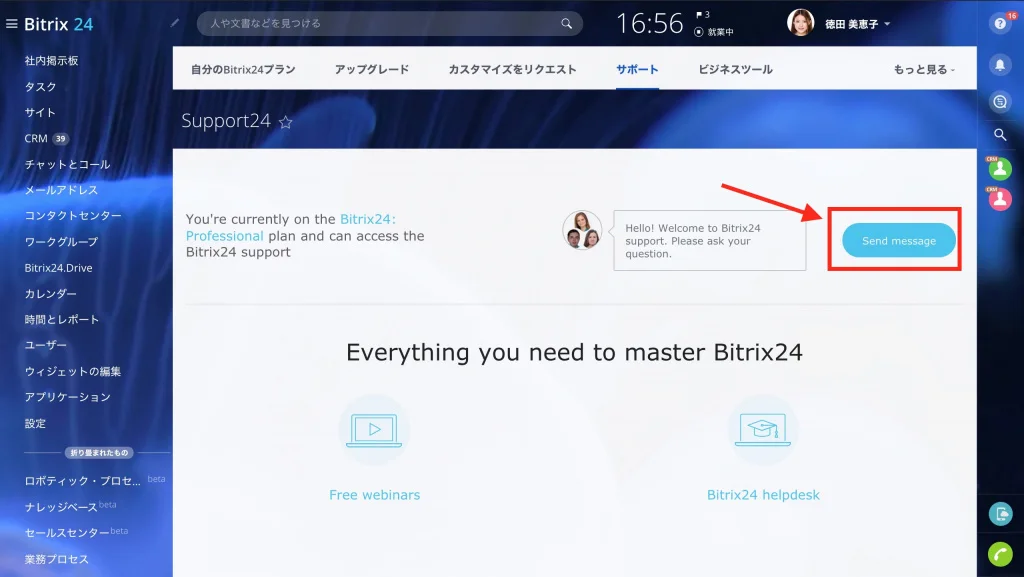Open ナレッジベース beta item

click(x=61, y=507)
